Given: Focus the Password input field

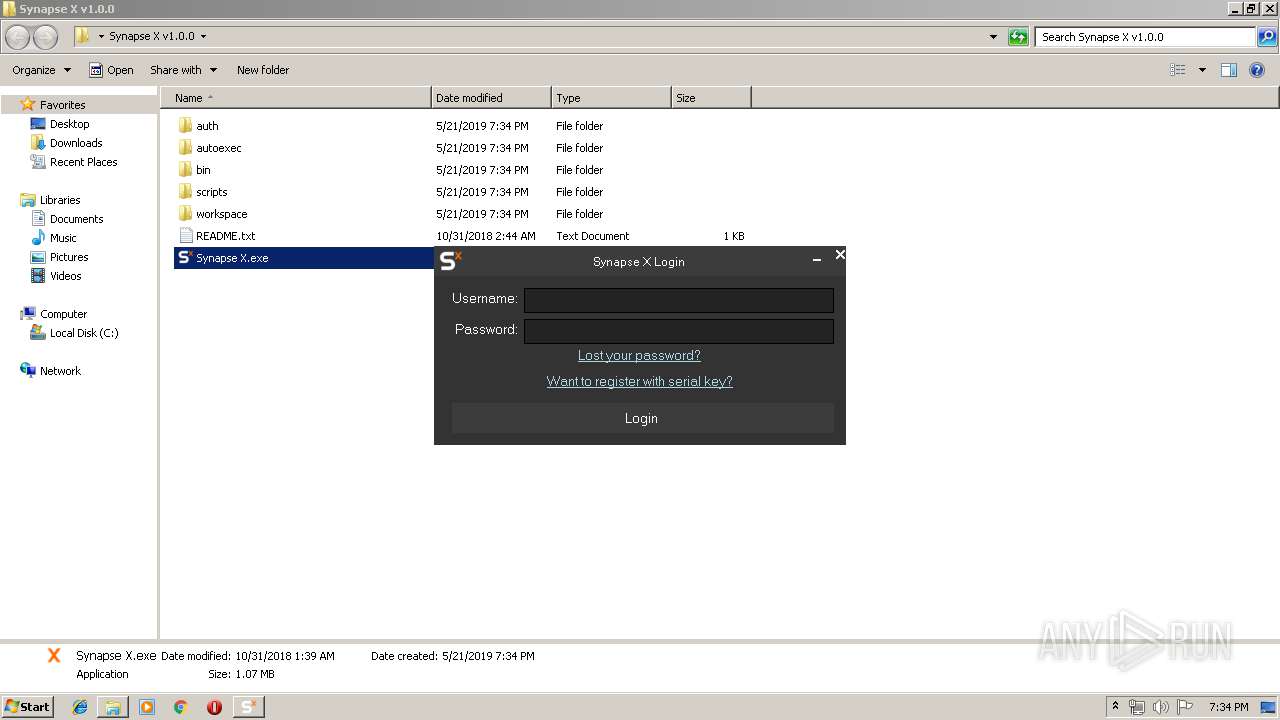Looking at the screenshot, I should click(679, 331).
